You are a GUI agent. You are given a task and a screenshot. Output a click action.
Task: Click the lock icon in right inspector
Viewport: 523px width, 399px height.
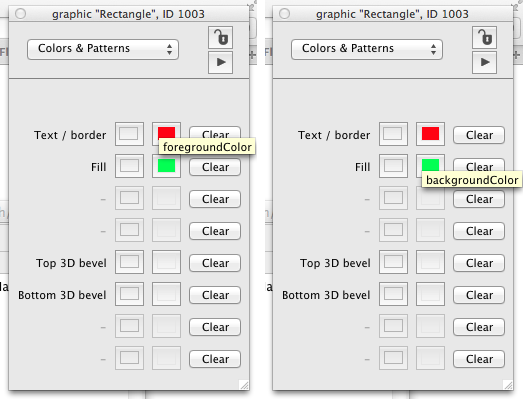(x=484, y=37)
